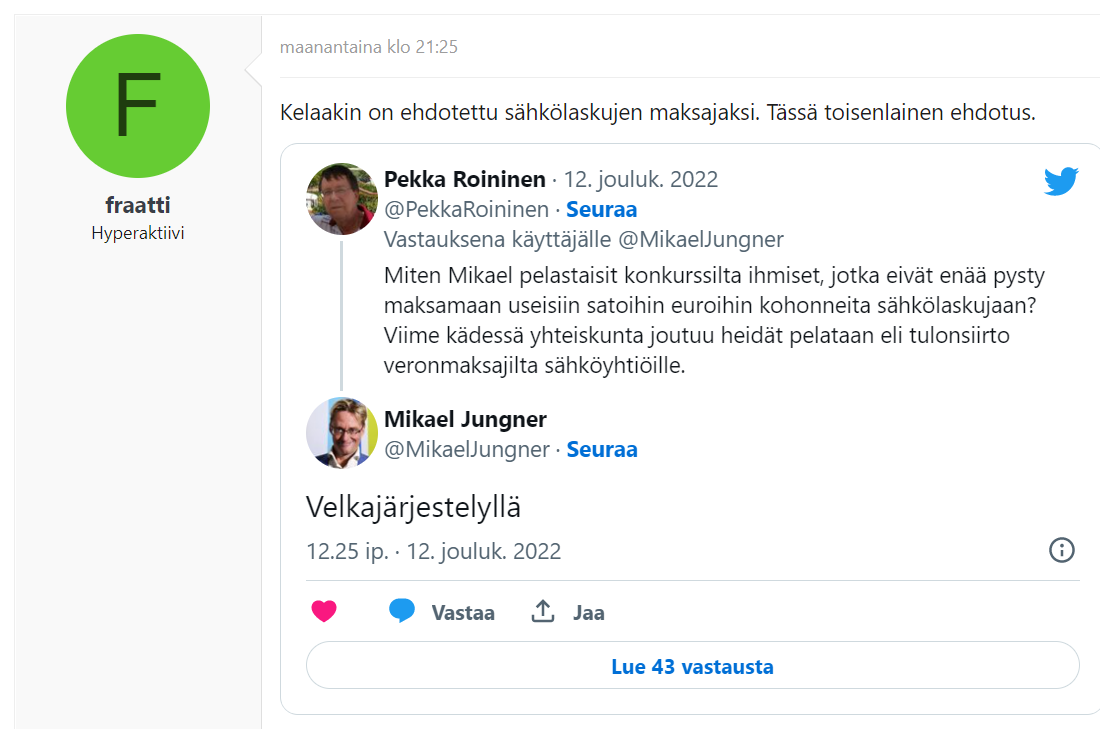The image size is (1100, 729).
Task: Click the 'Jaa' share label
Action: [589, 613]
